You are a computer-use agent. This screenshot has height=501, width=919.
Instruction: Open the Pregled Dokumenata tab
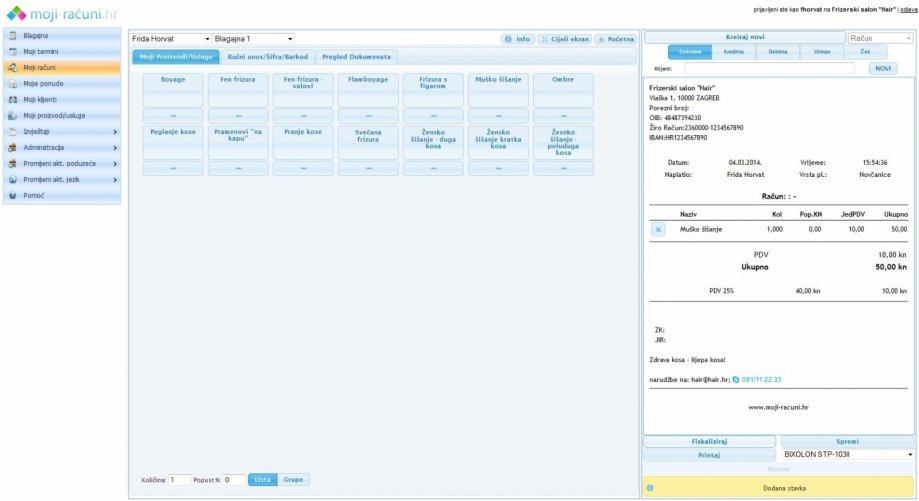click(356, 57)
